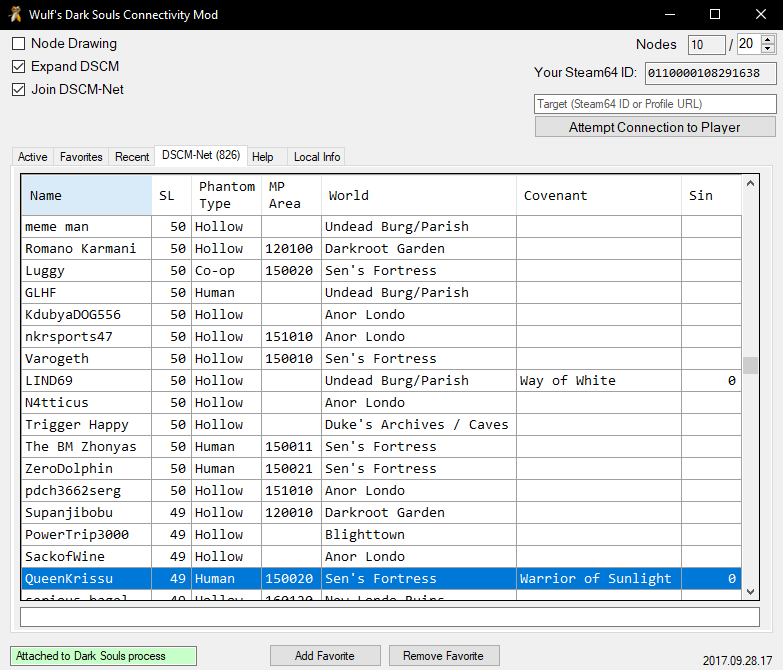Decrease max nodes with down stepper arrow
Viewport: 783px width, 670px height.
tap(768, 48)
